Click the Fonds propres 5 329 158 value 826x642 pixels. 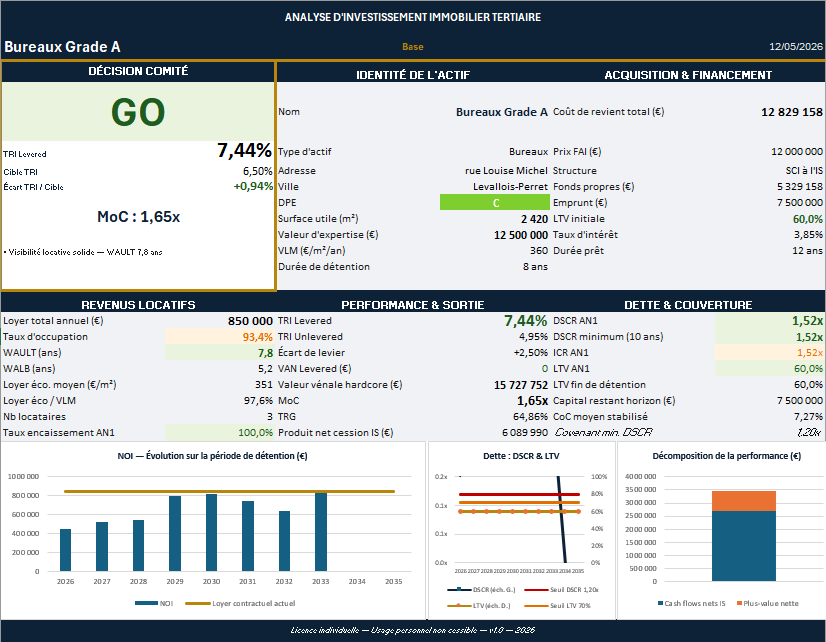tap(800, 186)
